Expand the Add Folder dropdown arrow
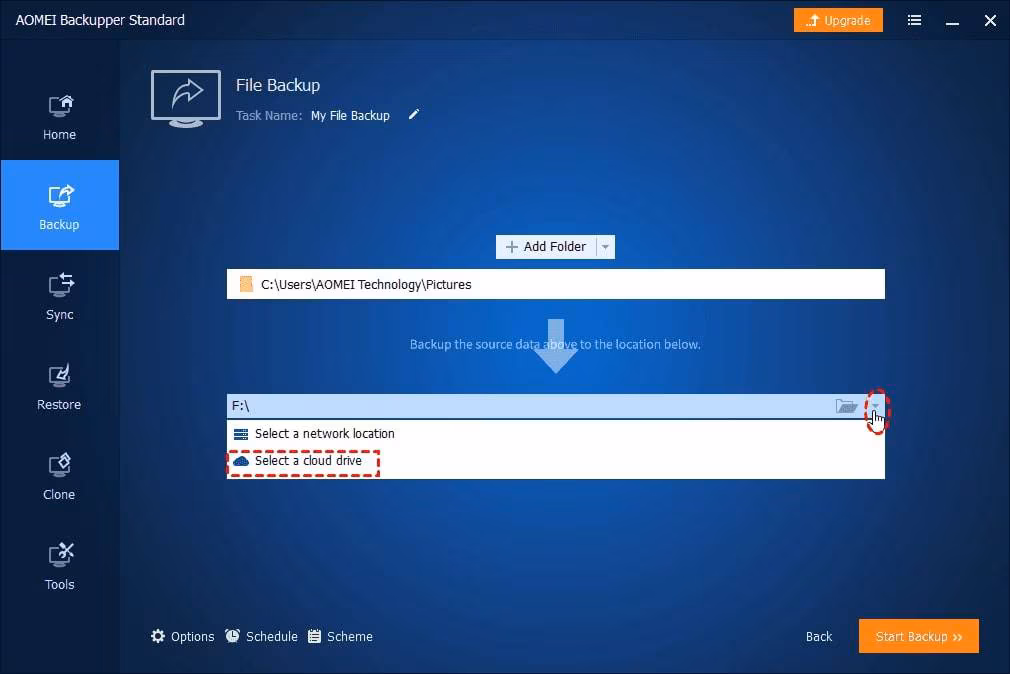Image resolution: width=1010 pixels, height=674 pixels. point(605,247)
